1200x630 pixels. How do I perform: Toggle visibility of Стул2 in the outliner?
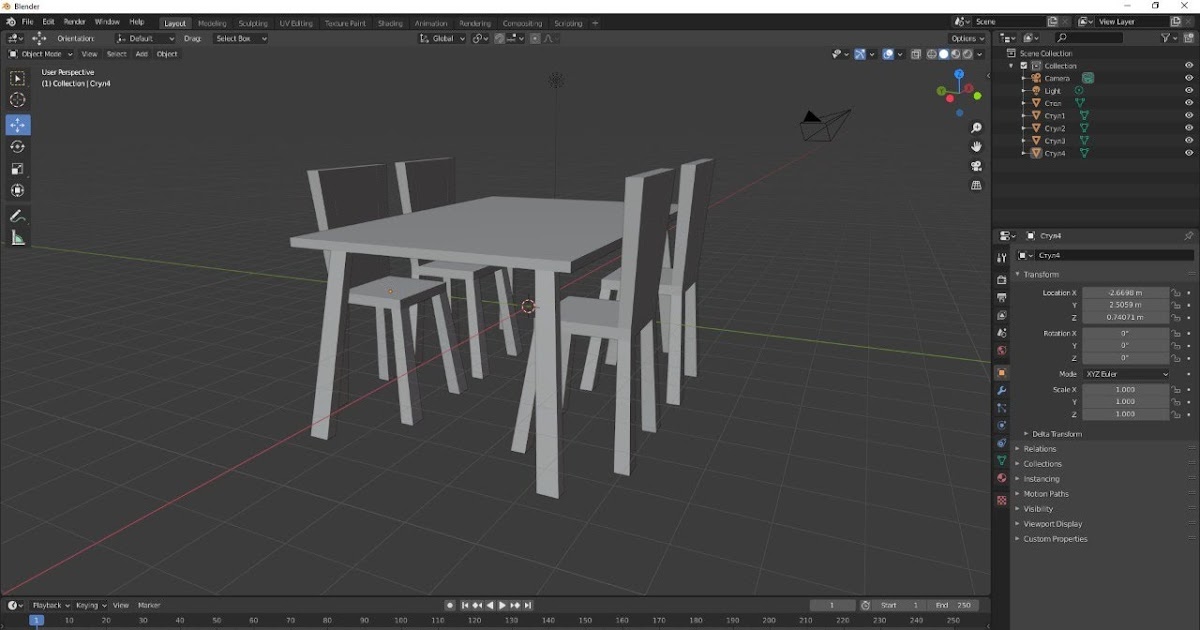point(1190,128)
